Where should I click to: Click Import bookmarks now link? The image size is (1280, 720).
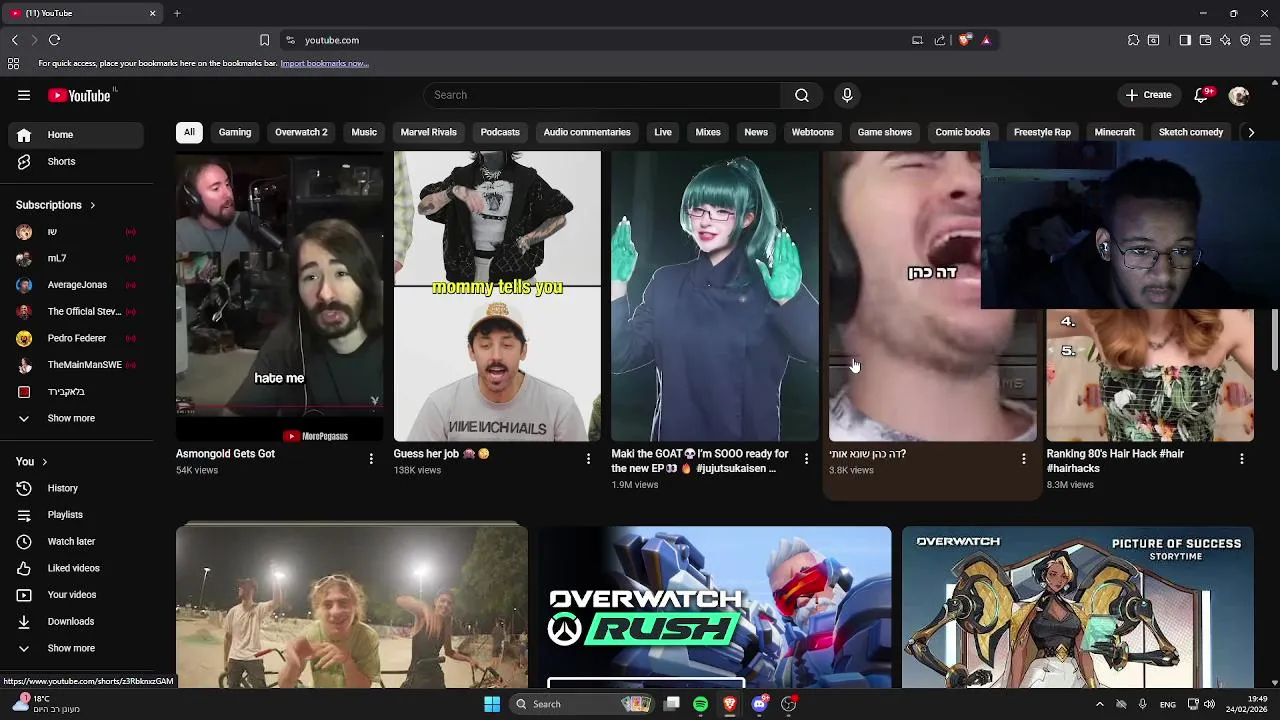tap(324, 63)
